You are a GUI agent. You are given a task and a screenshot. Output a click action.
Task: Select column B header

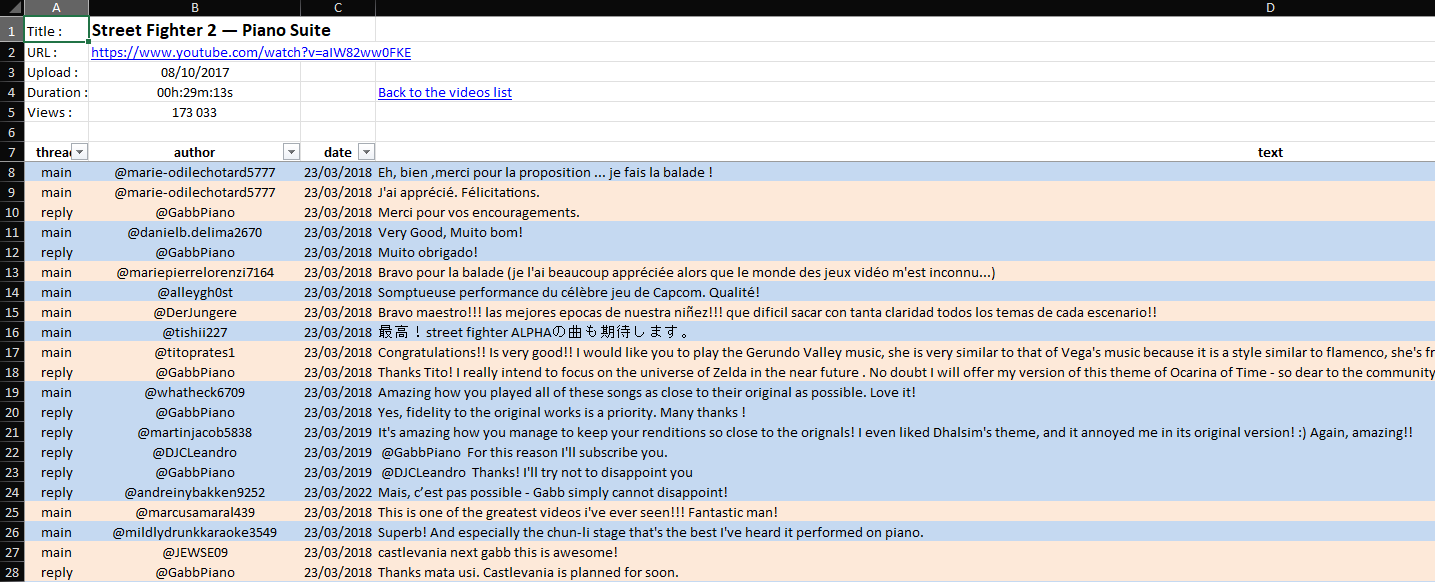[x=195, y=8]
